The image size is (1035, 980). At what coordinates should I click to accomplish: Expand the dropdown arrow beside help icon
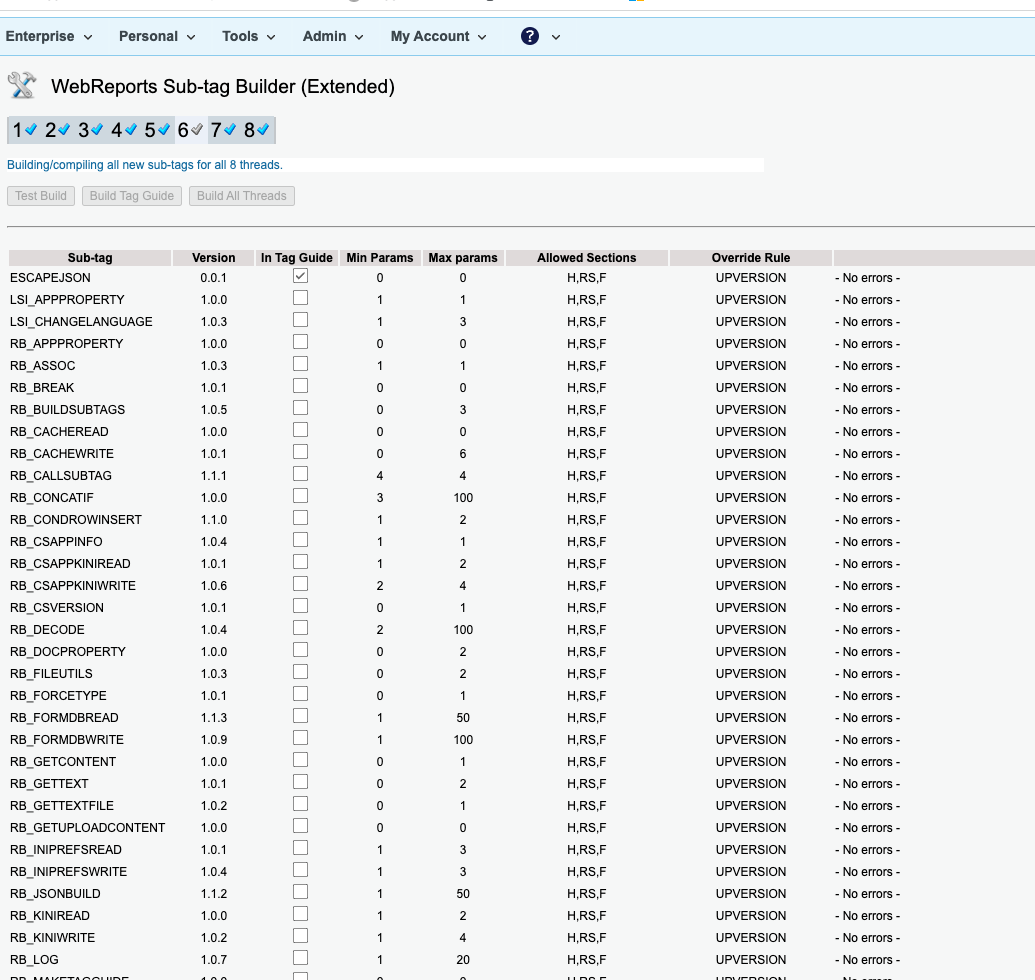(x=556, y=37)
